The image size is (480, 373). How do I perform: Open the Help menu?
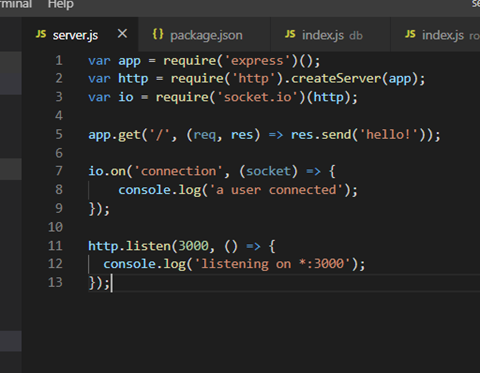pos(60,5)
